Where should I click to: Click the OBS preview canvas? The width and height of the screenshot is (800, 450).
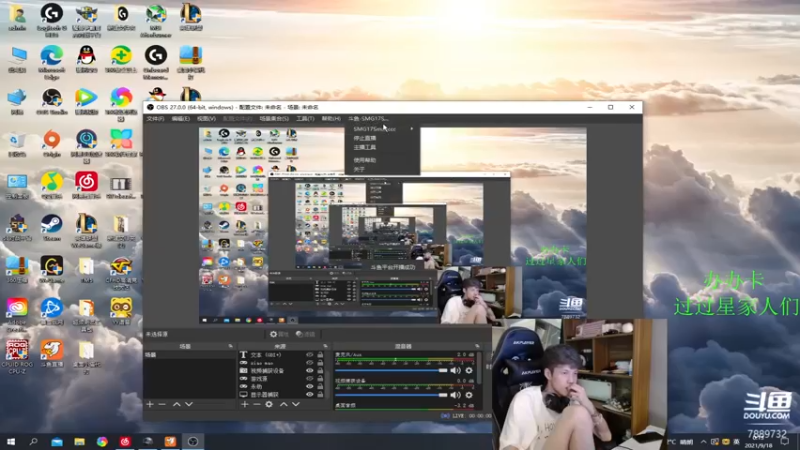click(x=393, y=225)
